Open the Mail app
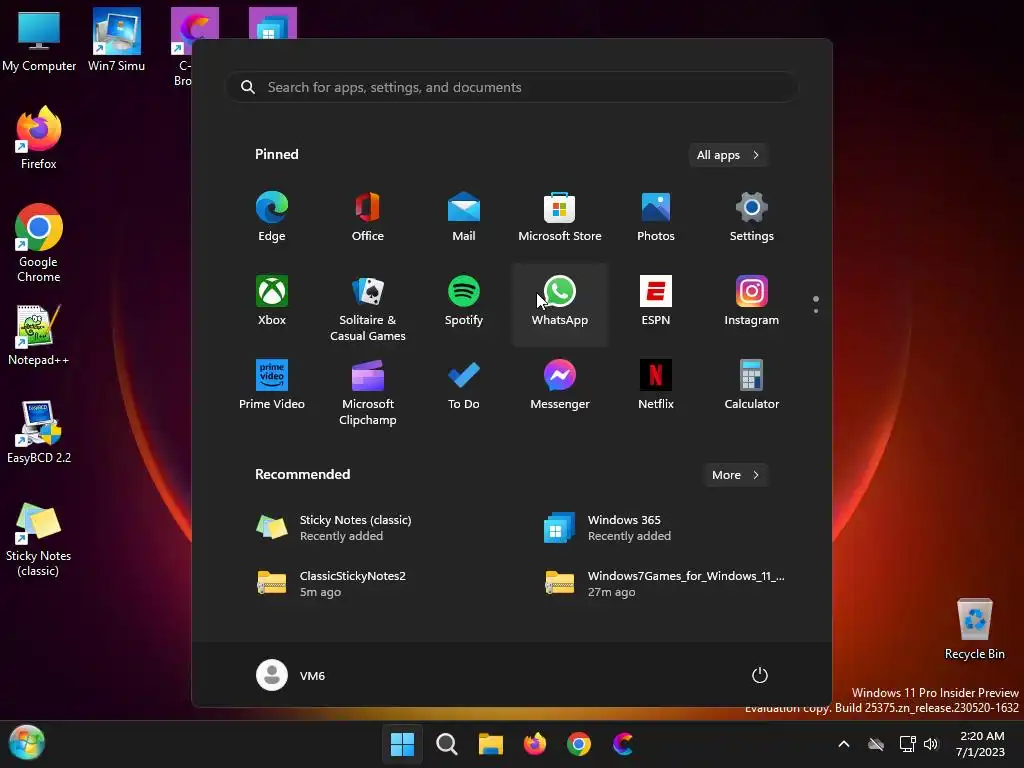This screenshot has height=768, width=1024. pos(464,217)
